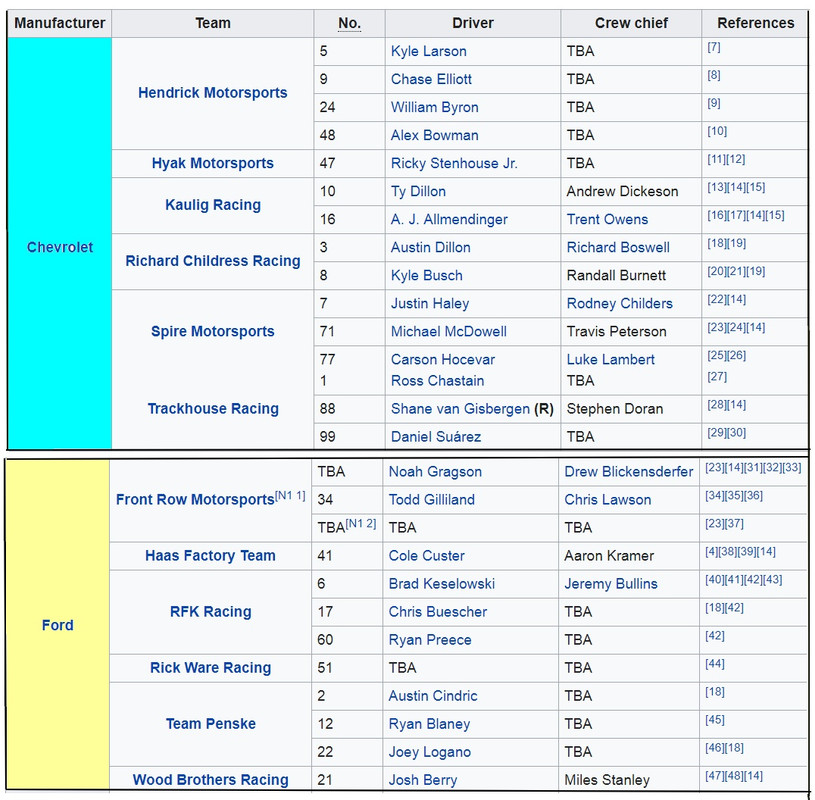
Task: Open reference [45] for Ryan Blaney
Action: [x=715, y=720]
